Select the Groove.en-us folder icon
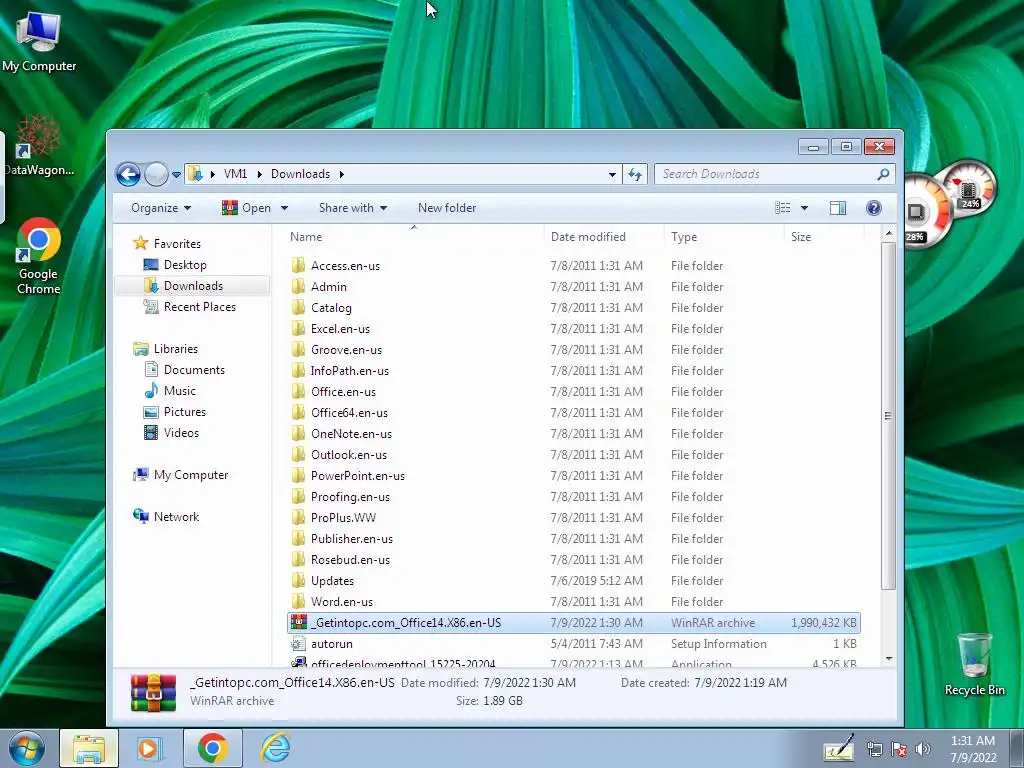1024x768 pixels. point(298,349)
